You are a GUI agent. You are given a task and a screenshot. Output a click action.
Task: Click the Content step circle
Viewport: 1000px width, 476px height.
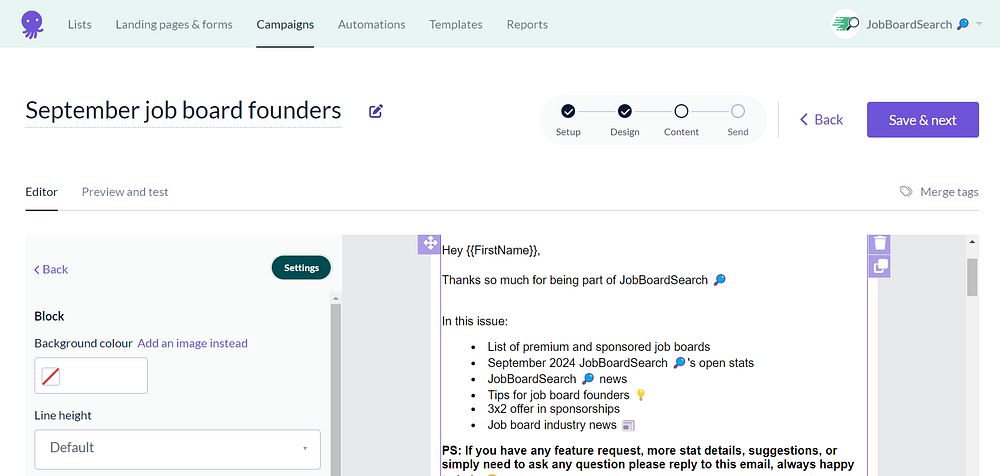[681, 112]
